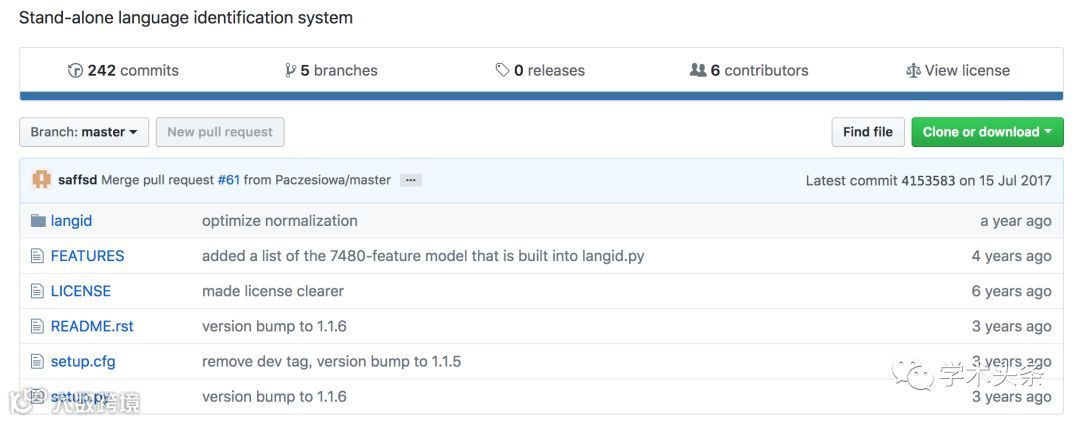
Task: Click the langid folder icon
Action: click(x=39, y=221)
